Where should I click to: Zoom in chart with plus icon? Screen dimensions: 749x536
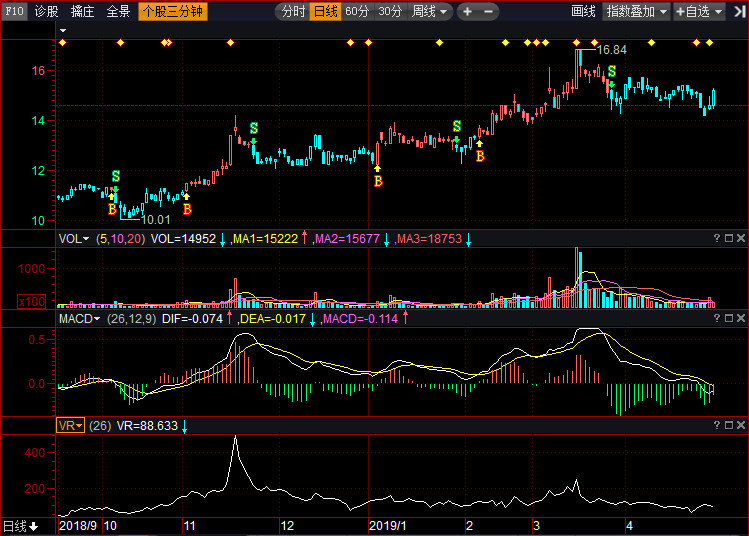467,11
